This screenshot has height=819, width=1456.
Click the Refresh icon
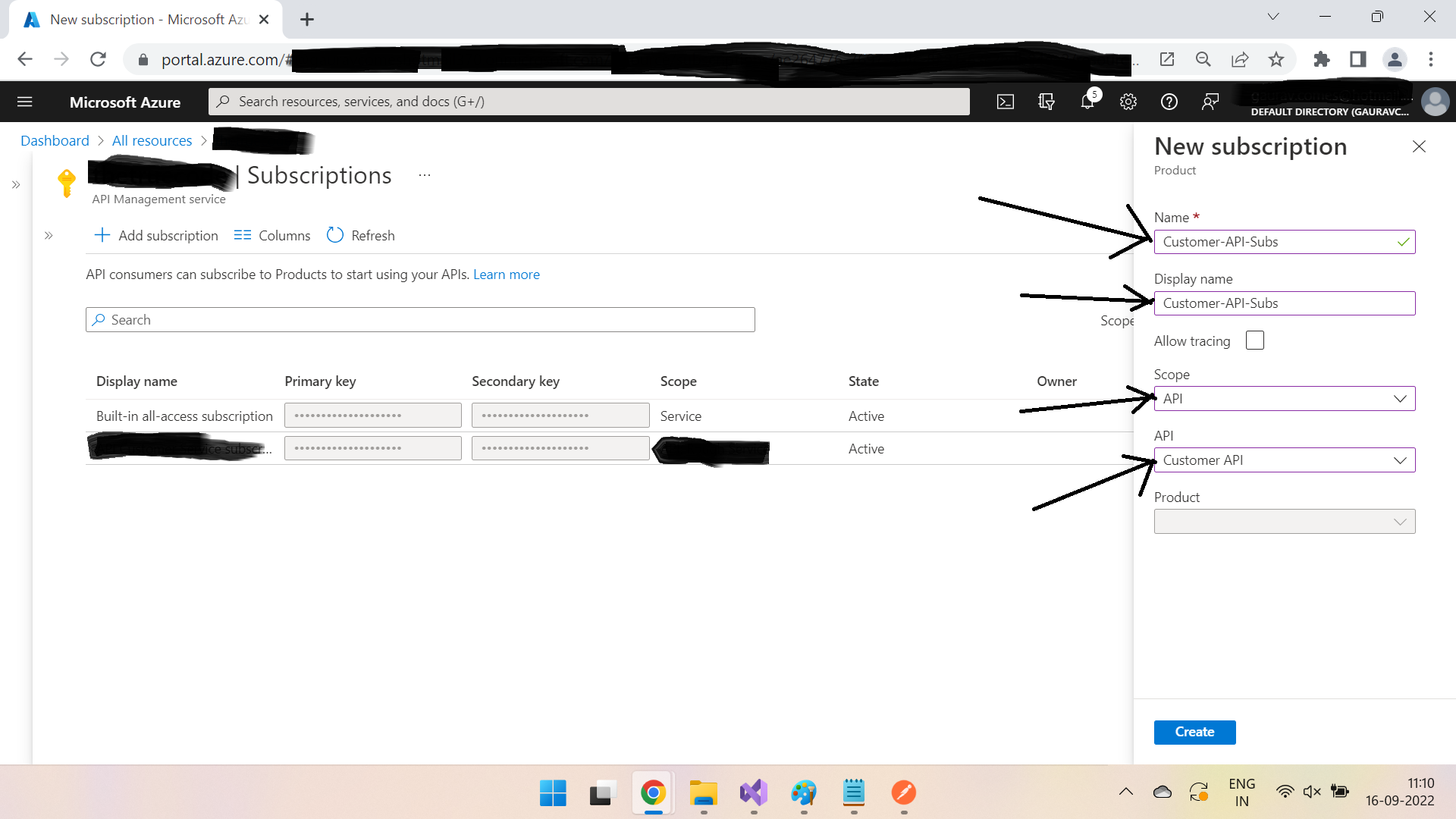click(337, 234)
